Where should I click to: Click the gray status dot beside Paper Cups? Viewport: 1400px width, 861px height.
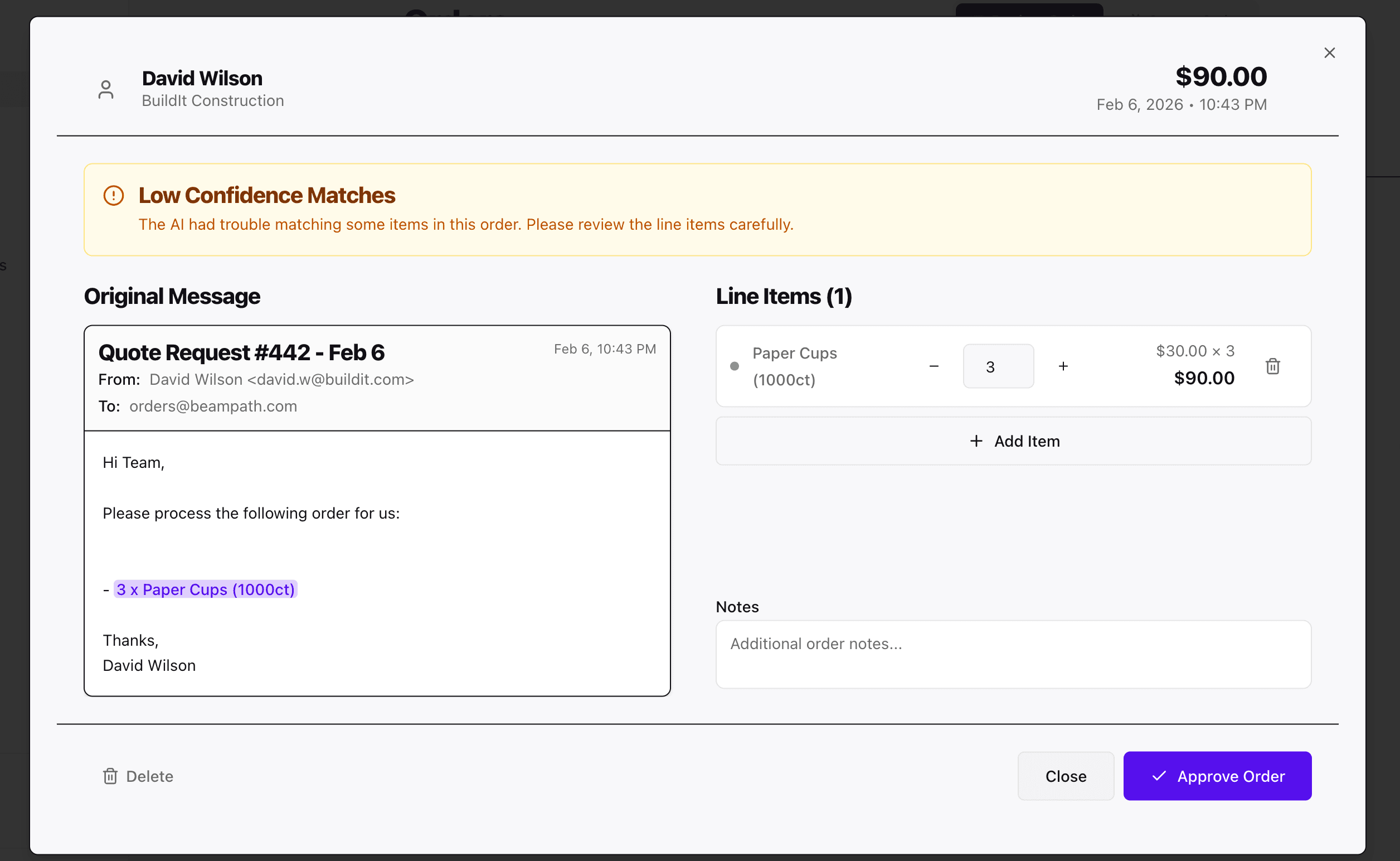(735, 366)
